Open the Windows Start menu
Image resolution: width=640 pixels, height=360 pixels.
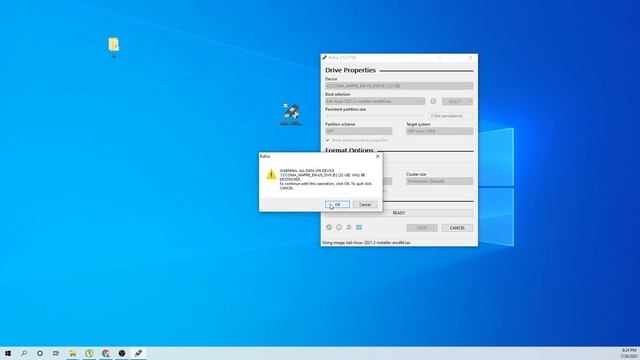(8, 353)
